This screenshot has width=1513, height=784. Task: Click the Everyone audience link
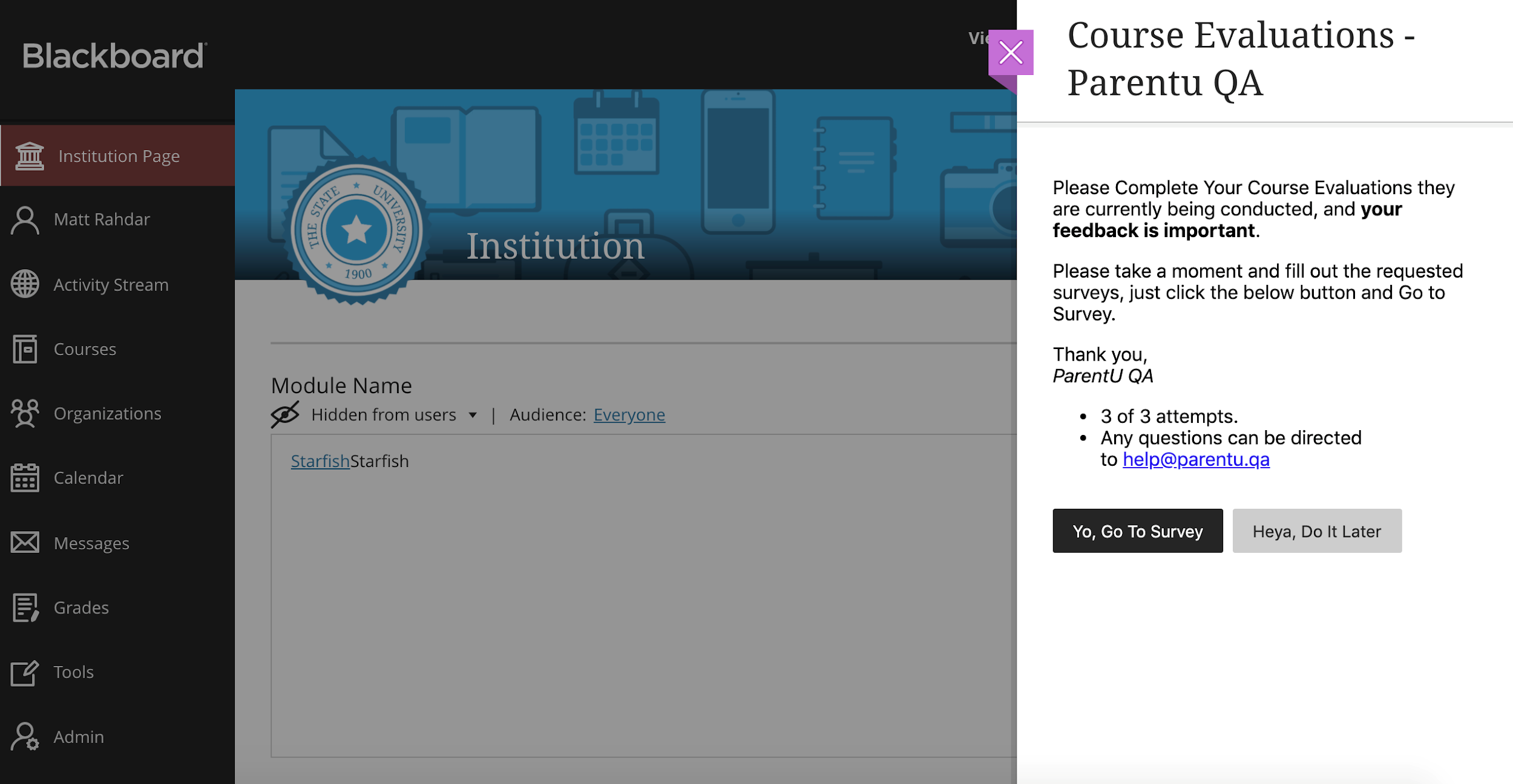629,415
